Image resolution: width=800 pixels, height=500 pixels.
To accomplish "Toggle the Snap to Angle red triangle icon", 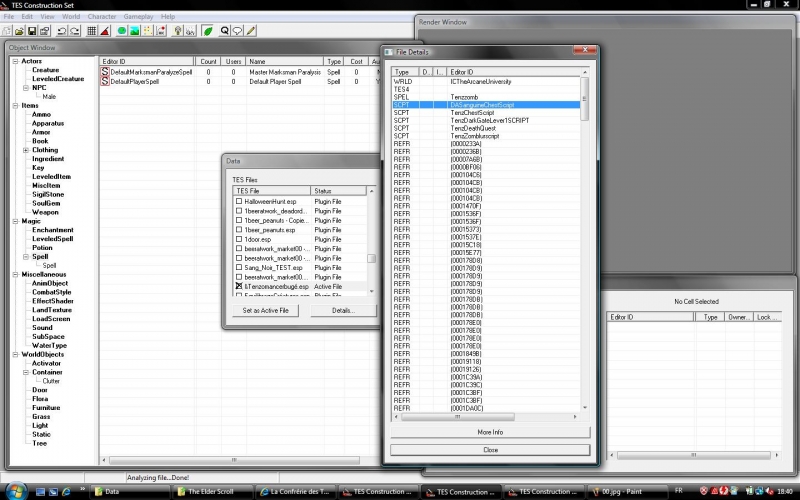I will (105, 31).
